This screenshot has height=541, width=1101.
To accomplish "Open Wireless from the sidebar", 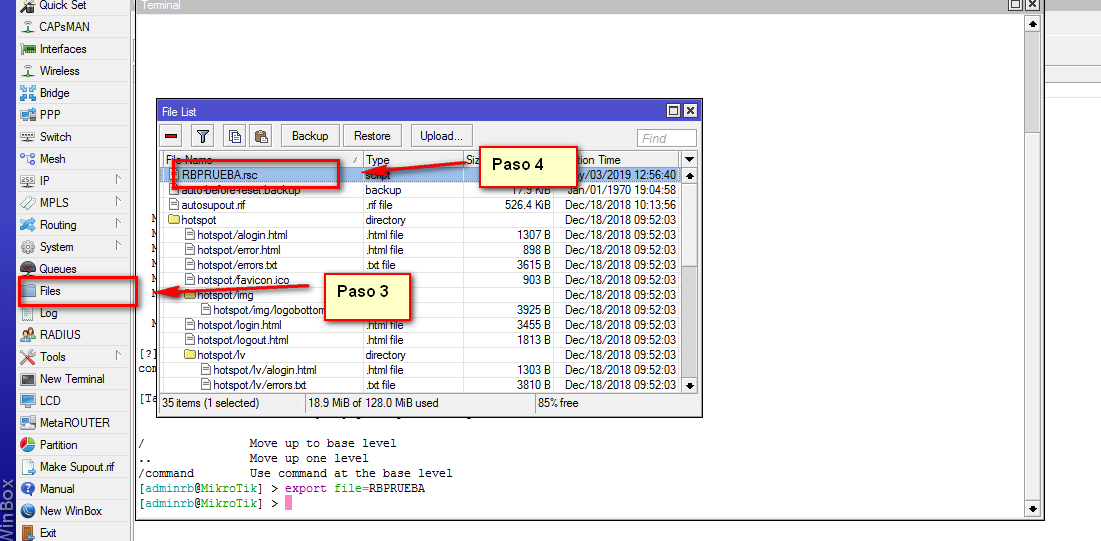I will coord(59,71).
